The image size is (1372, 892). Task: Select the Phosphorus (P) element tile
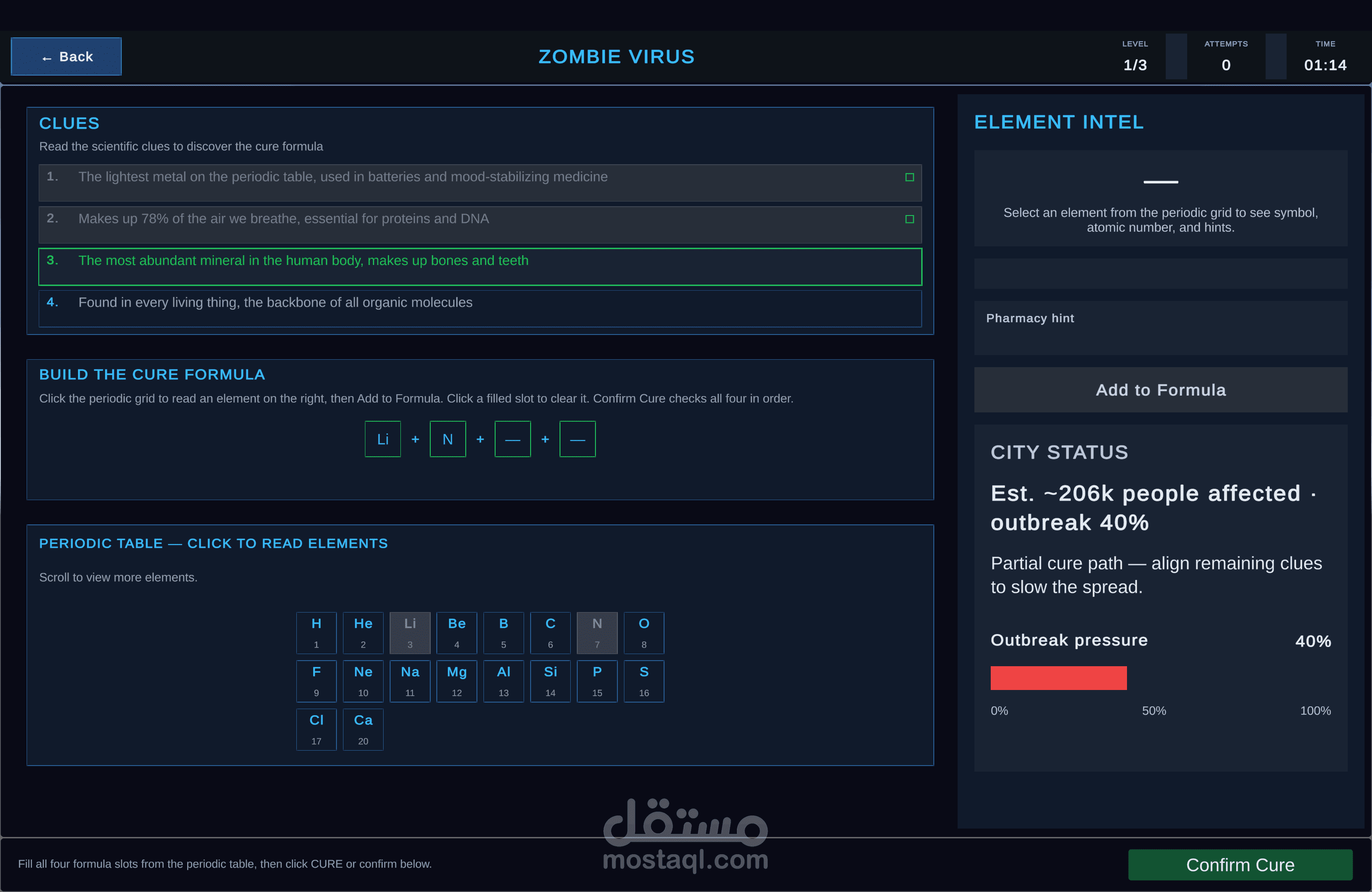point(597,681)
